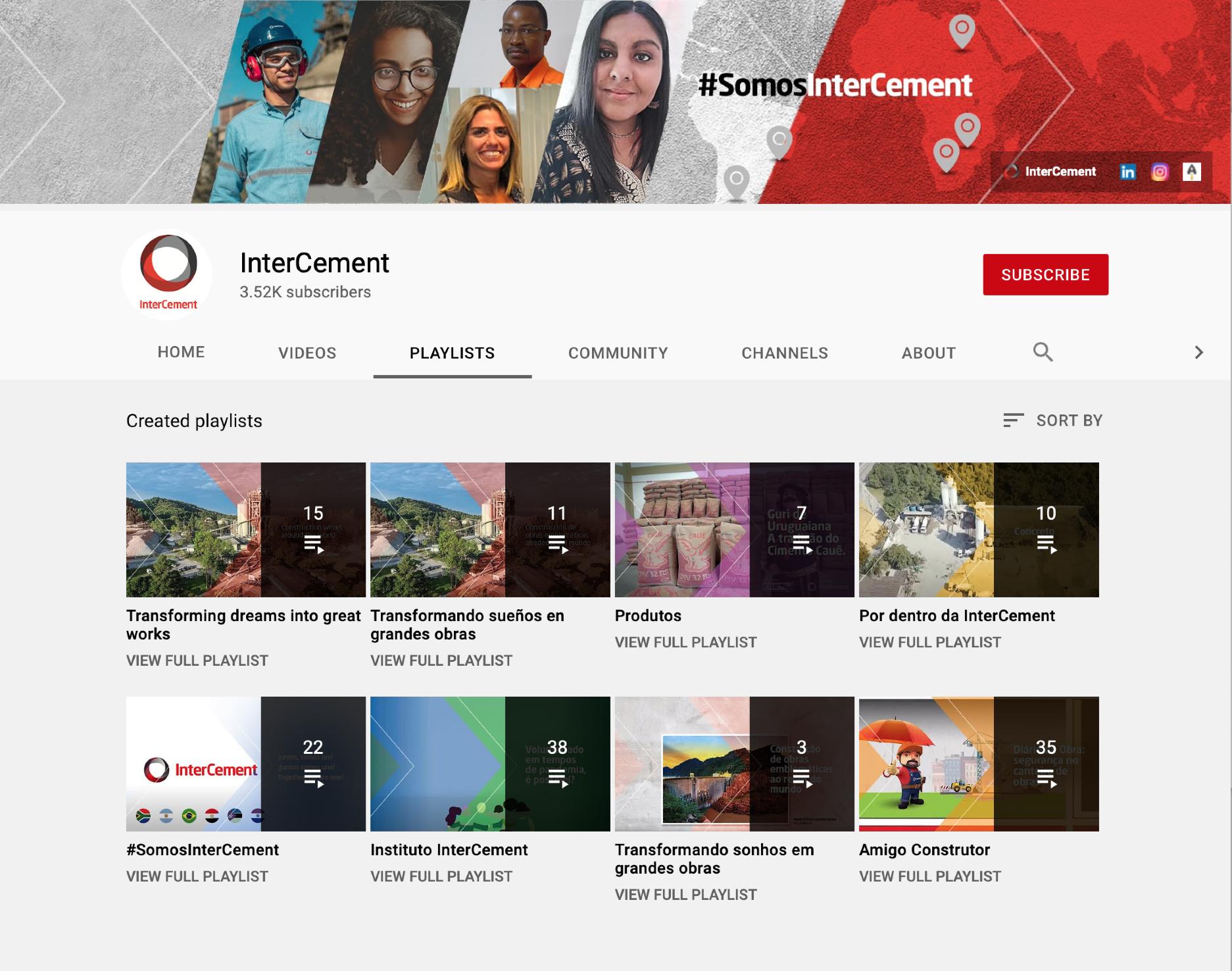Click the Amigo Construtor playlist title
This screenshot has height=971, width=1232.
(924, 850)
